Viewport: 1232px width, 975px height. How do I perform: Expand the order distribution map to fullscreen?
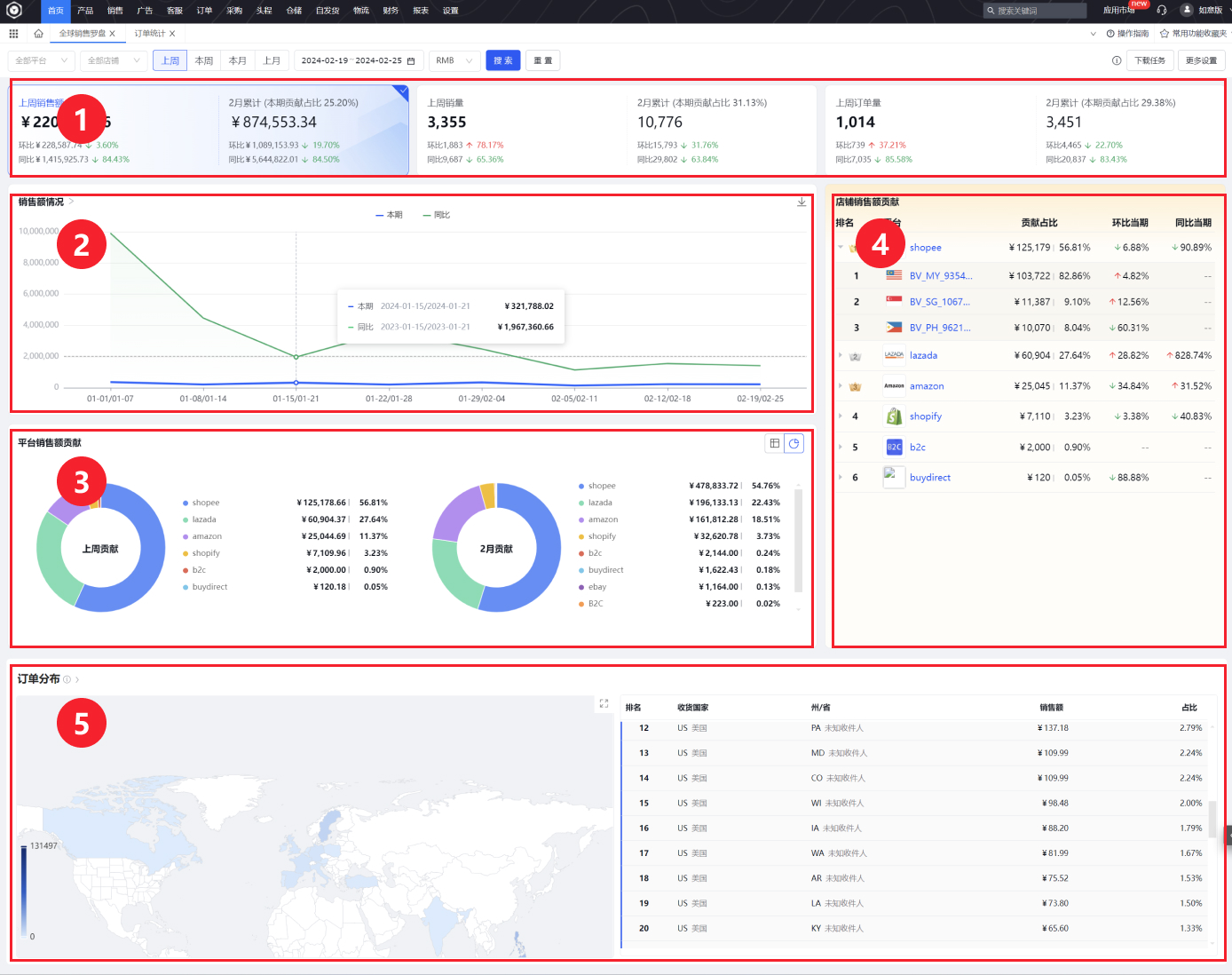(x=604, y=703)
